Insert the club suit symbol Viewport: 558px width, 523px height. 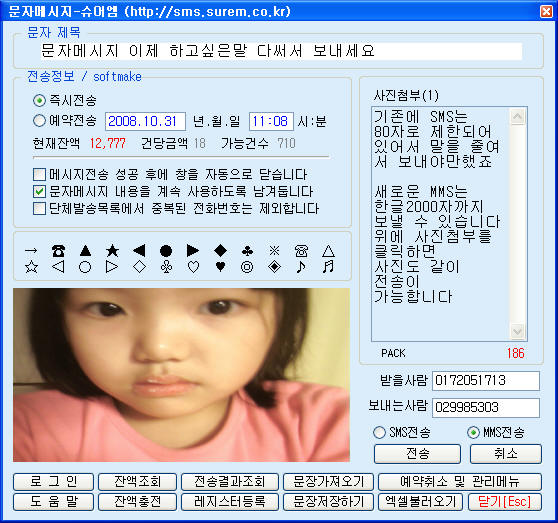click(x=247, y=251)
